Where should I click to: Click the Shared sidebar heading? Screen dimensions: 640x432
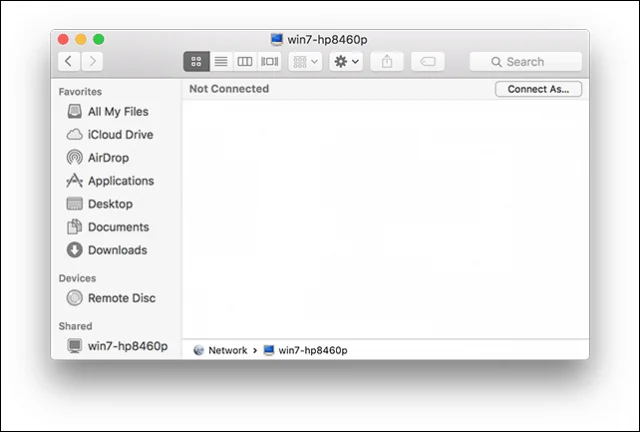tap(76, 326)
